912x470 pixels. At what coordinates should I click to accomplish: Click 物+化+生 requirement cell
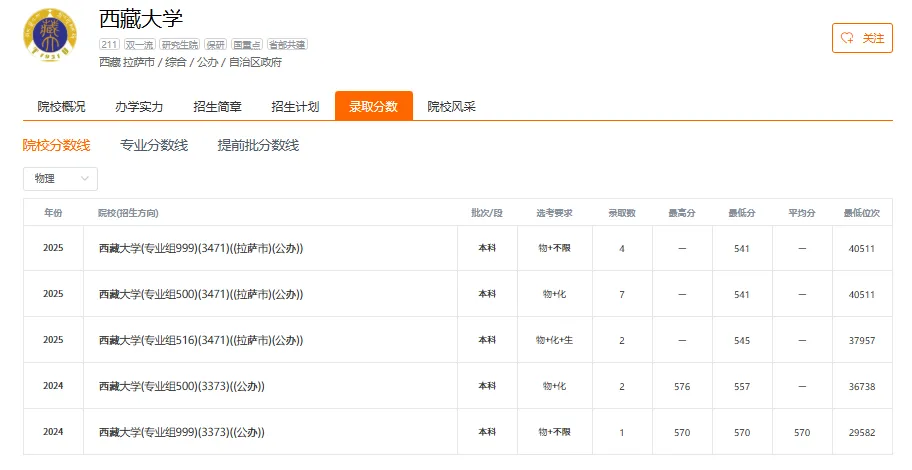coord(554,340)
